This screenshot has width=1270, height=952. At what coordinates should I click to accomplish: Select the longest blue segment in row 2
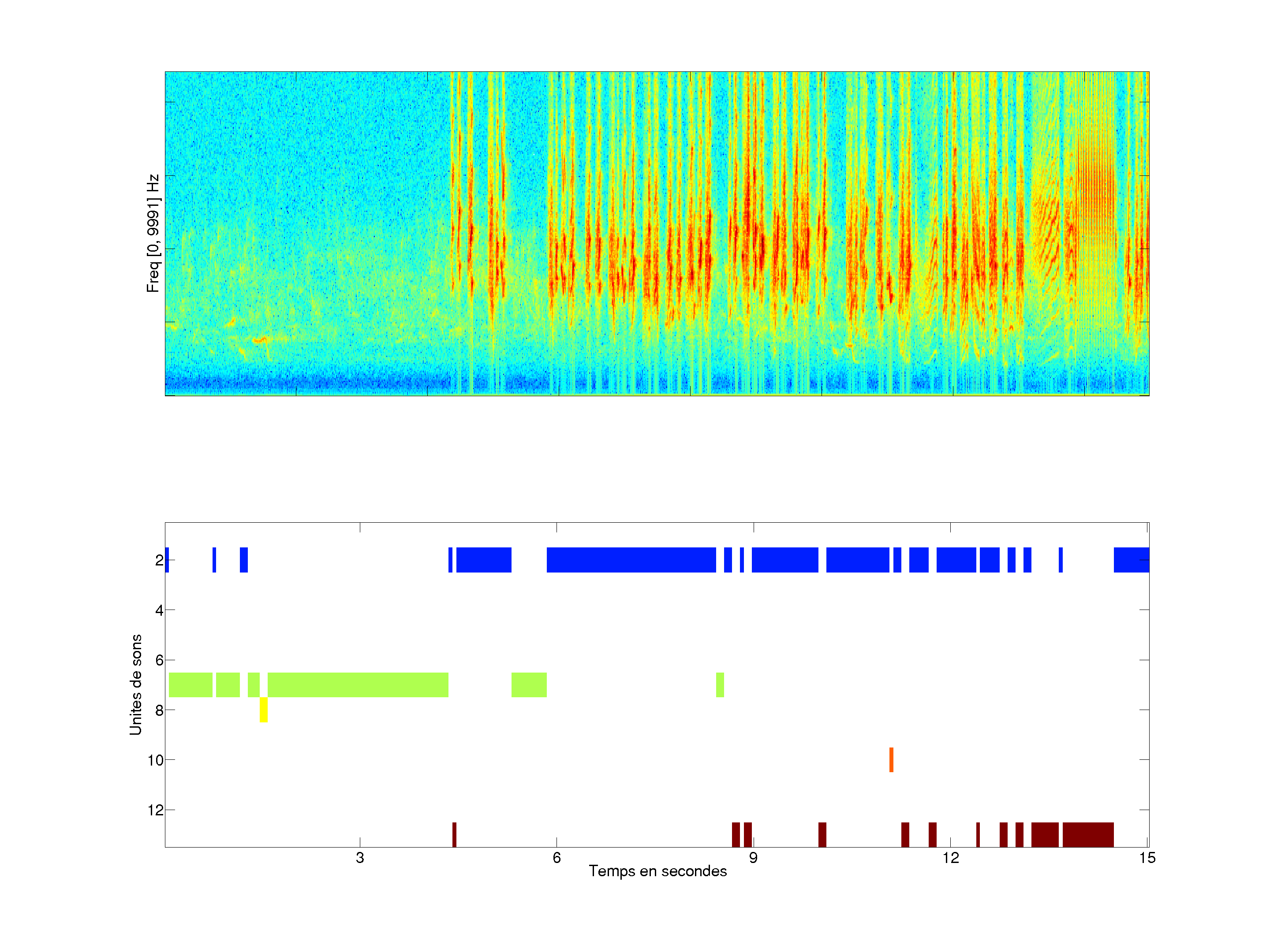point(631,560)
